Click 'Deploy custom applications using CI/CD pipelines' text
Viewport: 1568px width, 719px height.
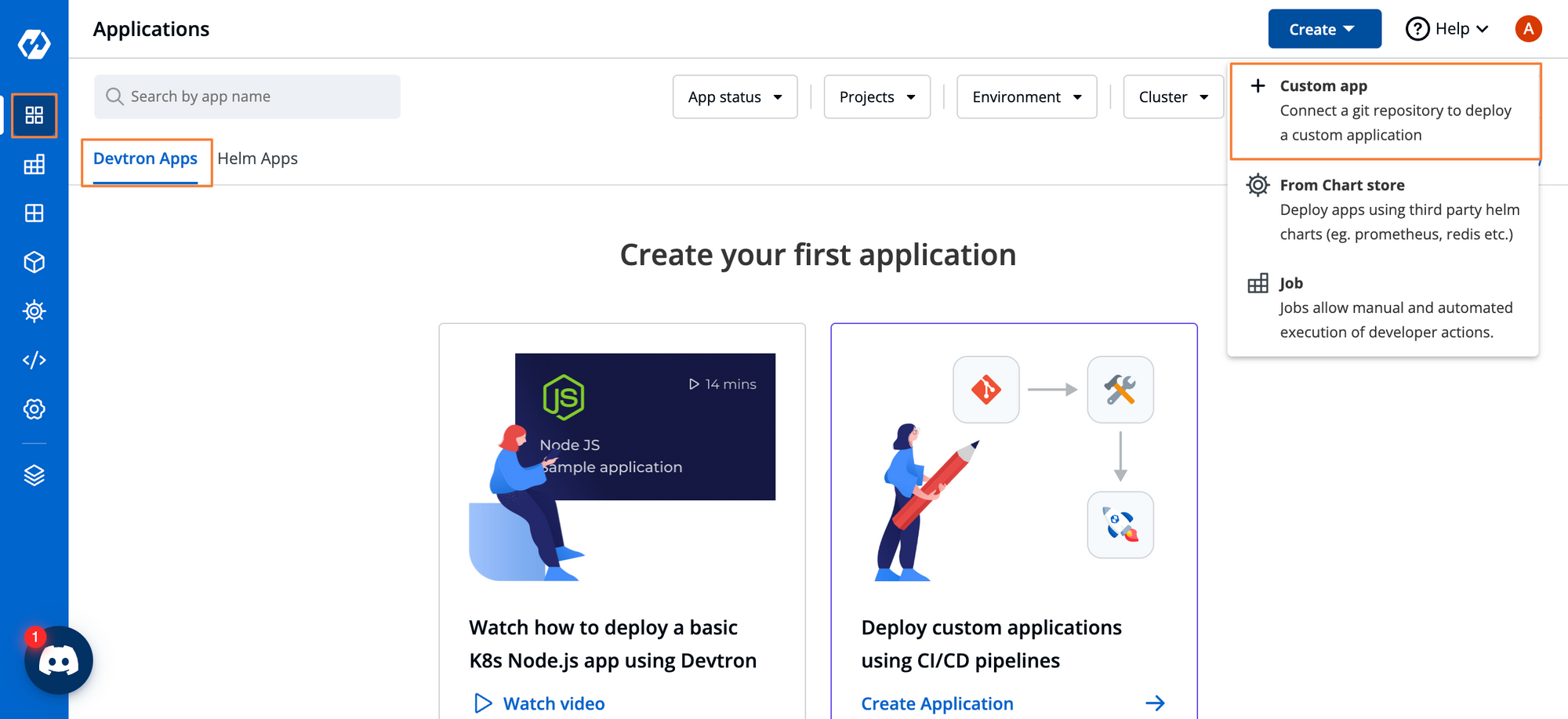click(x=991, y=644)
